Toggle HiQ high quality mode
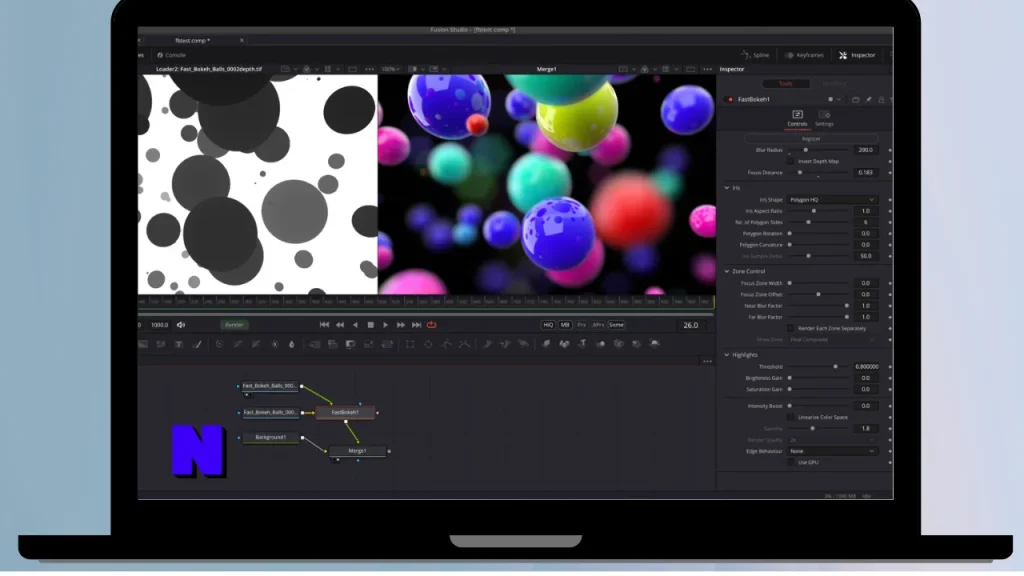Viewport: 1024px width, 576px height. [x=548, y=325]
